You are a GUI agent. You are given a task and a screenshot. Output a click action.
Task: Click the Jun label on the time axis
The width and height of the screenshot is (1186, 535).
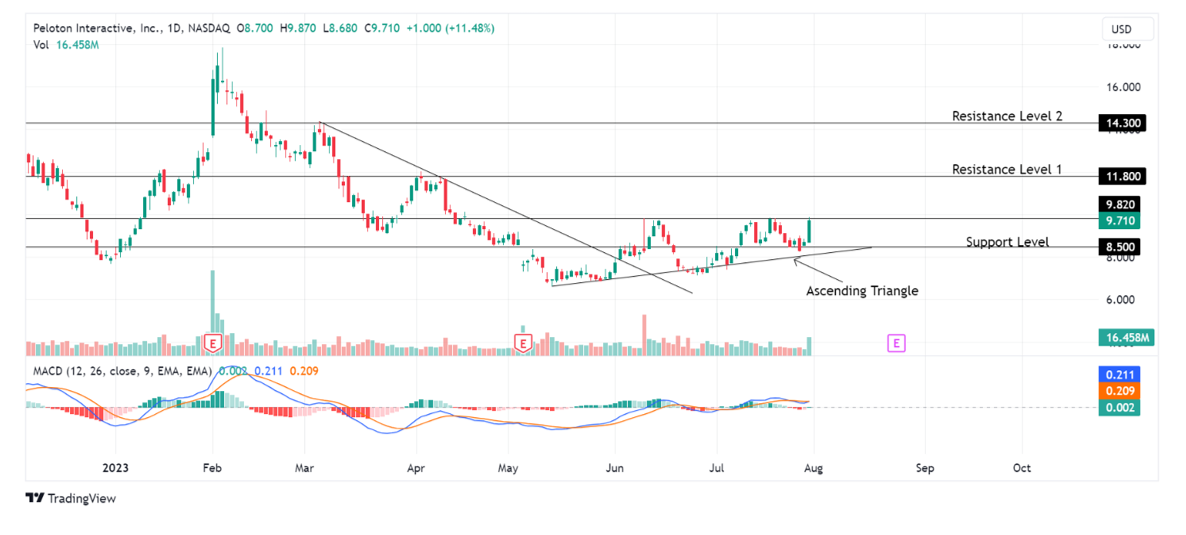coord(616,468)
